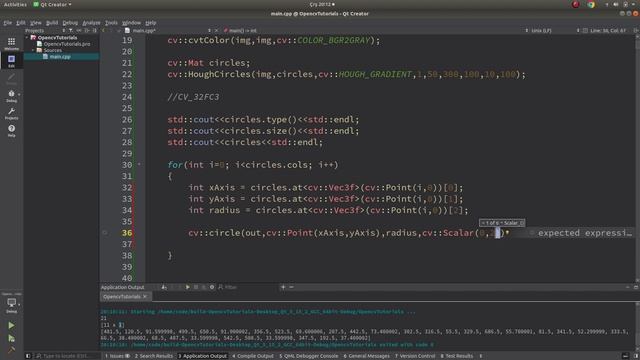Open 5 QML Debugger Console pane

(x=309, y=356)
